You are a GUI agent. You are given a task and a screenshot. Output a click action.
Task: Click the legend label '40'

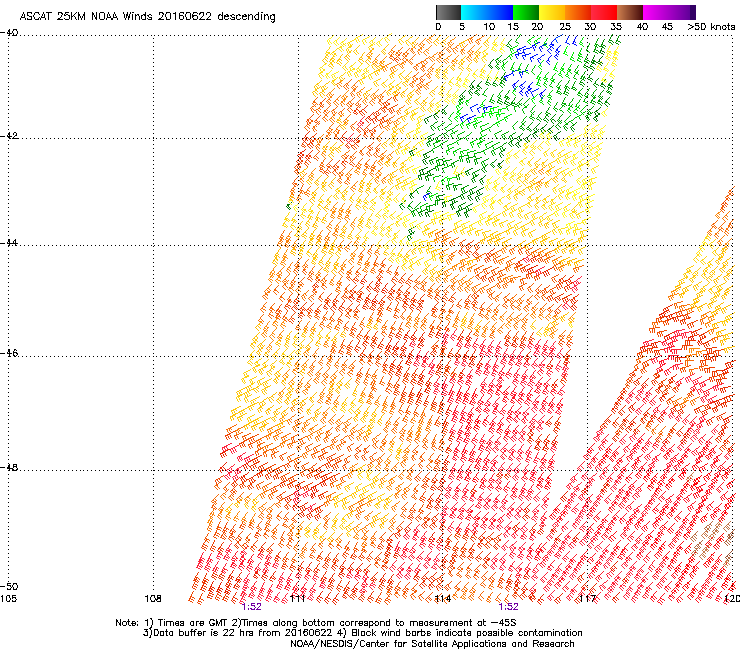tap(642, 27)
